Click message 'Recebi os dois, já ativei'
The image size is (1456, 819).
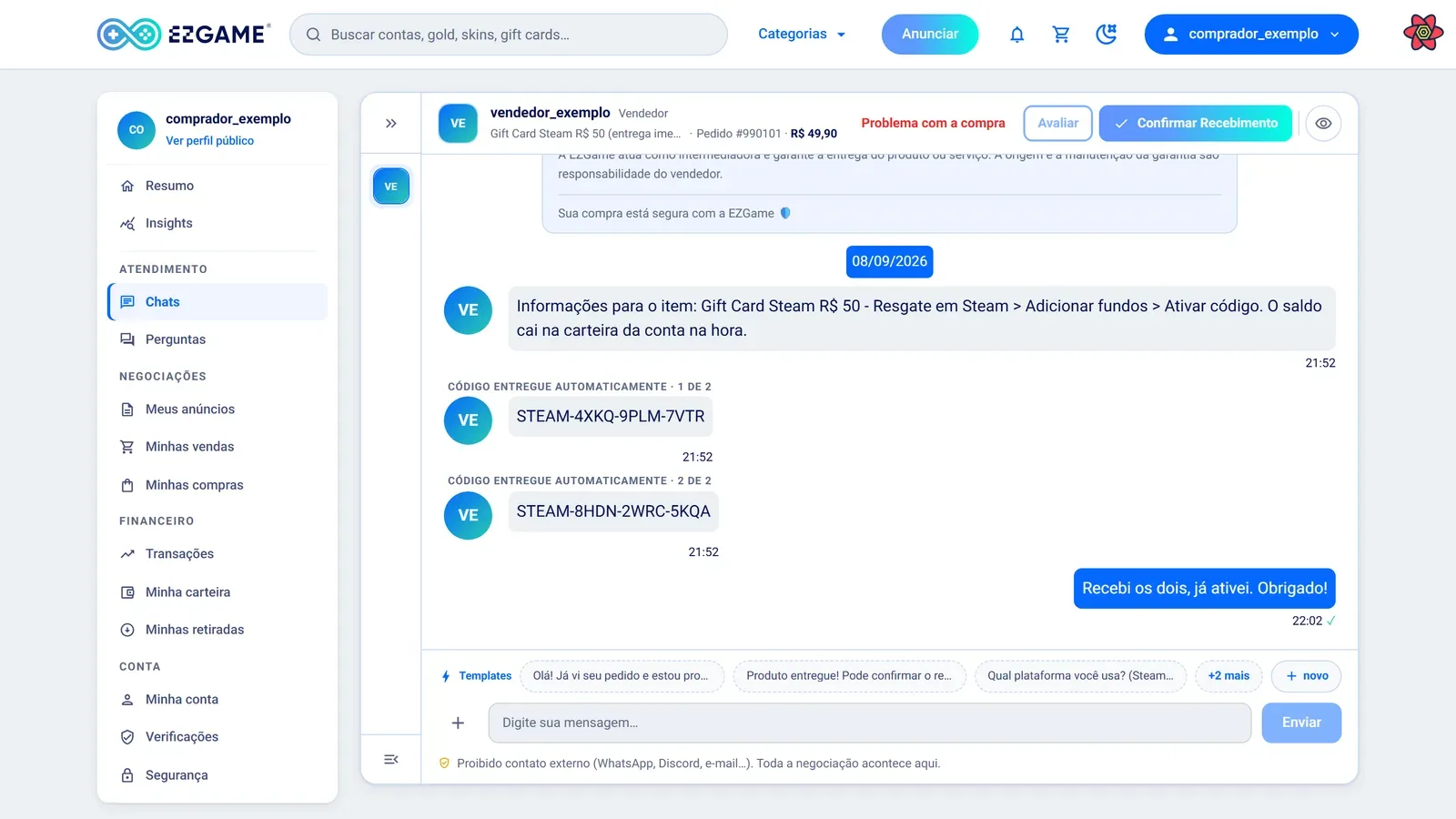click(x=1204, y=589)
